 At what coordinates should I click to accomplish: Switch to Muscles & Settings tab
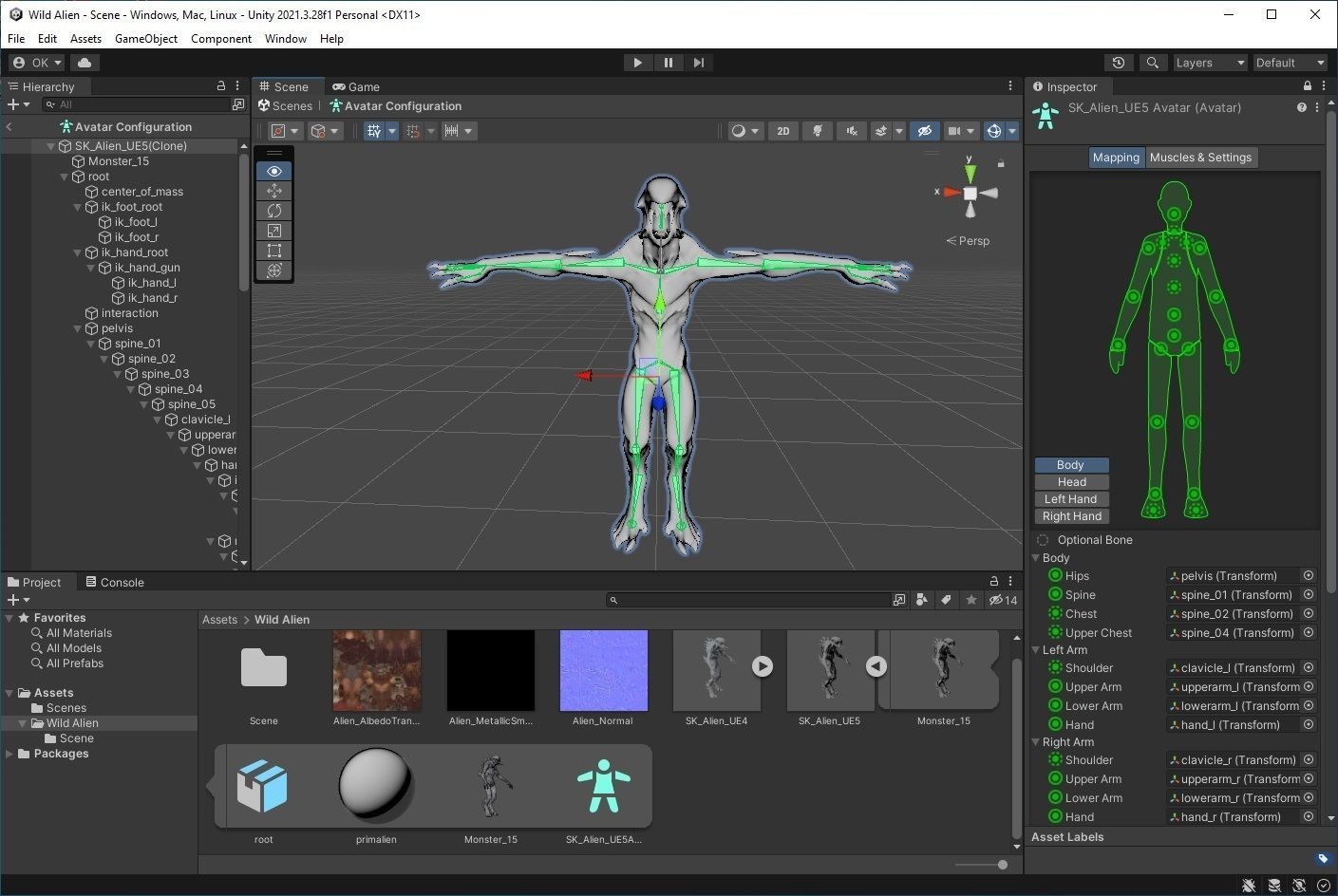tap(1200, 158)
